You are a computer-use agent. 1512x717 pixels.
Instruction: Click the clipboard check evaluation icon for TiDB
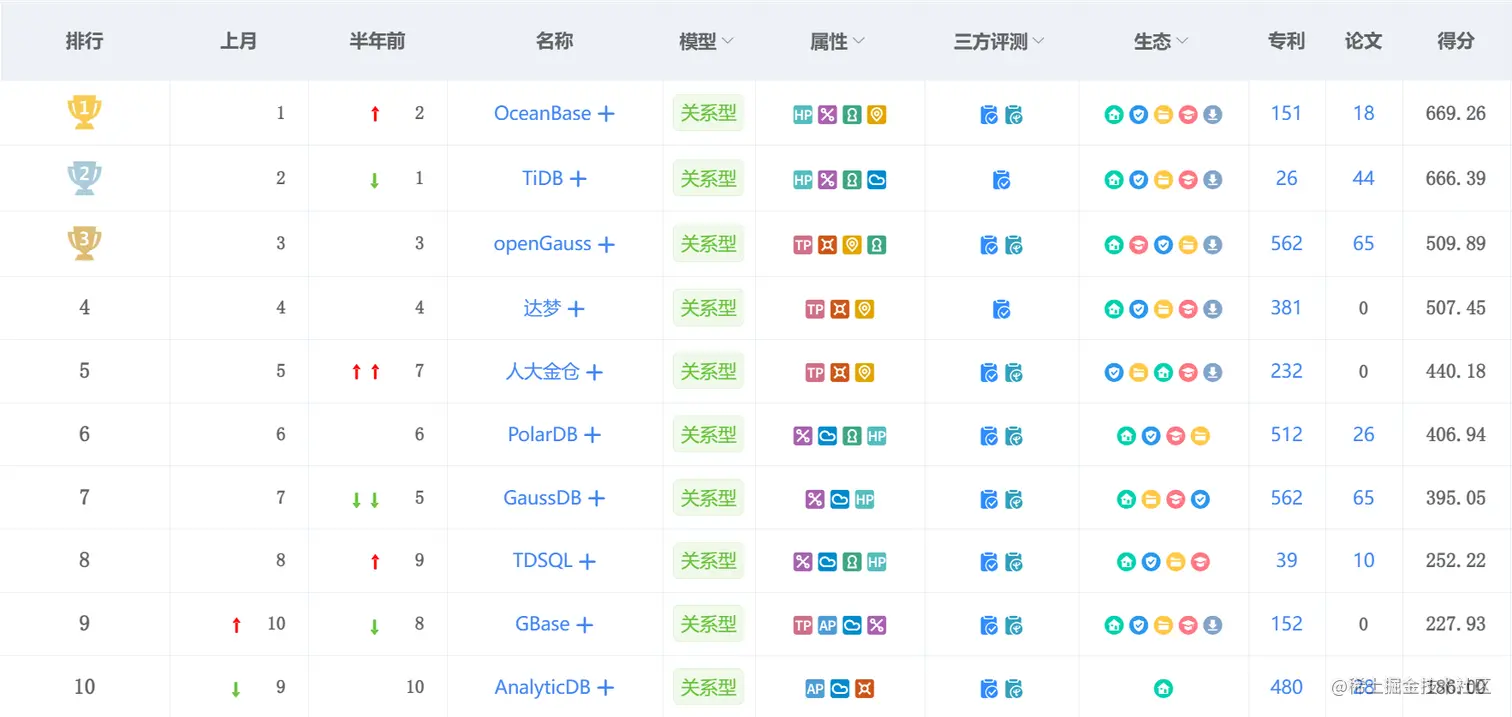pyautogui.click(x=1001, y=180)
